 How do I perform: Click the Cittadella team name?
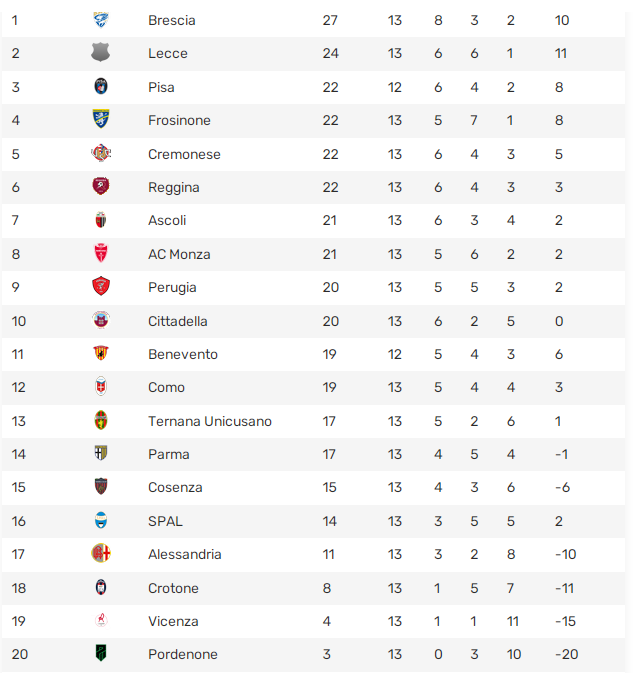coord(178,321)
